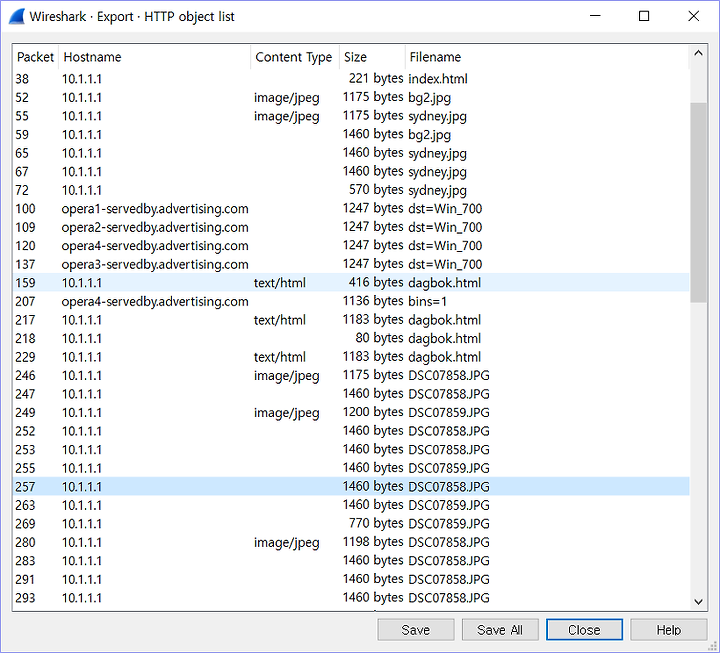Click image/jpeg content type of packet 52
720x653 pixels.
(287, 98)
